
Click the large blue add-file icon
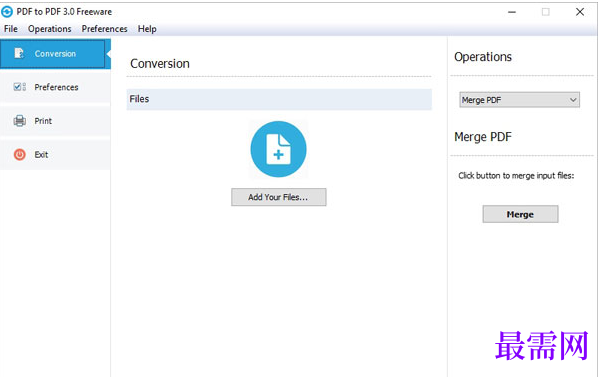[x=278, y=149]
